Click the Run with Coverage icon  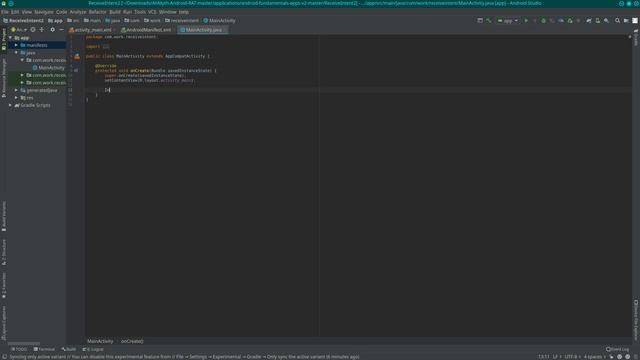click(552, 20)
